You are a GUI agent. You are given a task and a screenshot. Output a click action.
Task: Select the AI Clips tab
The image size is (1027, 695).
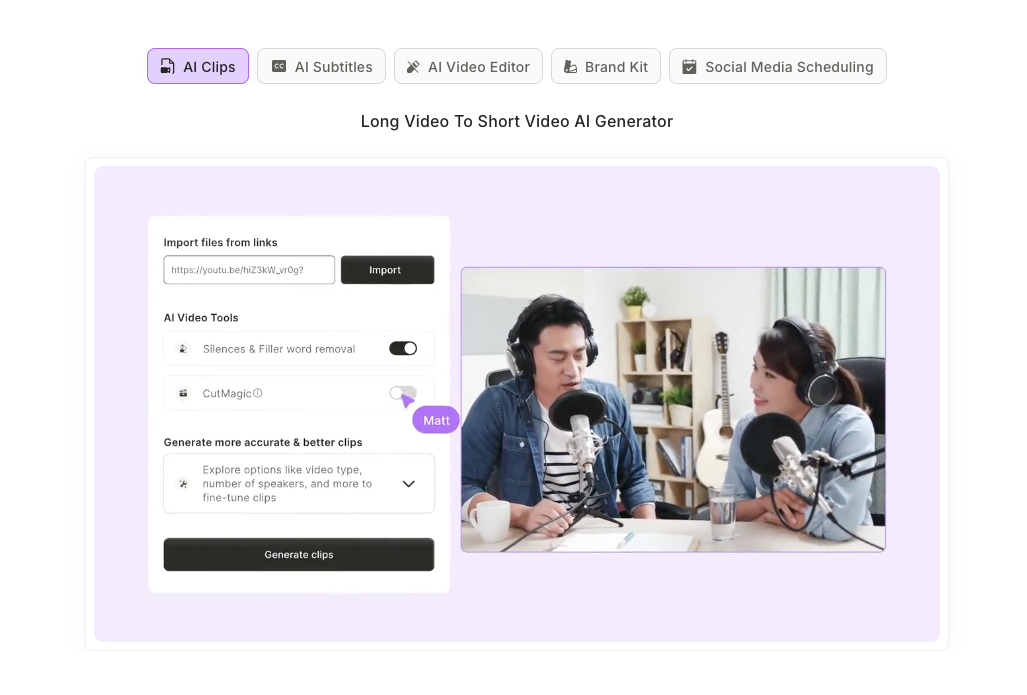click(x=198, y=66)
